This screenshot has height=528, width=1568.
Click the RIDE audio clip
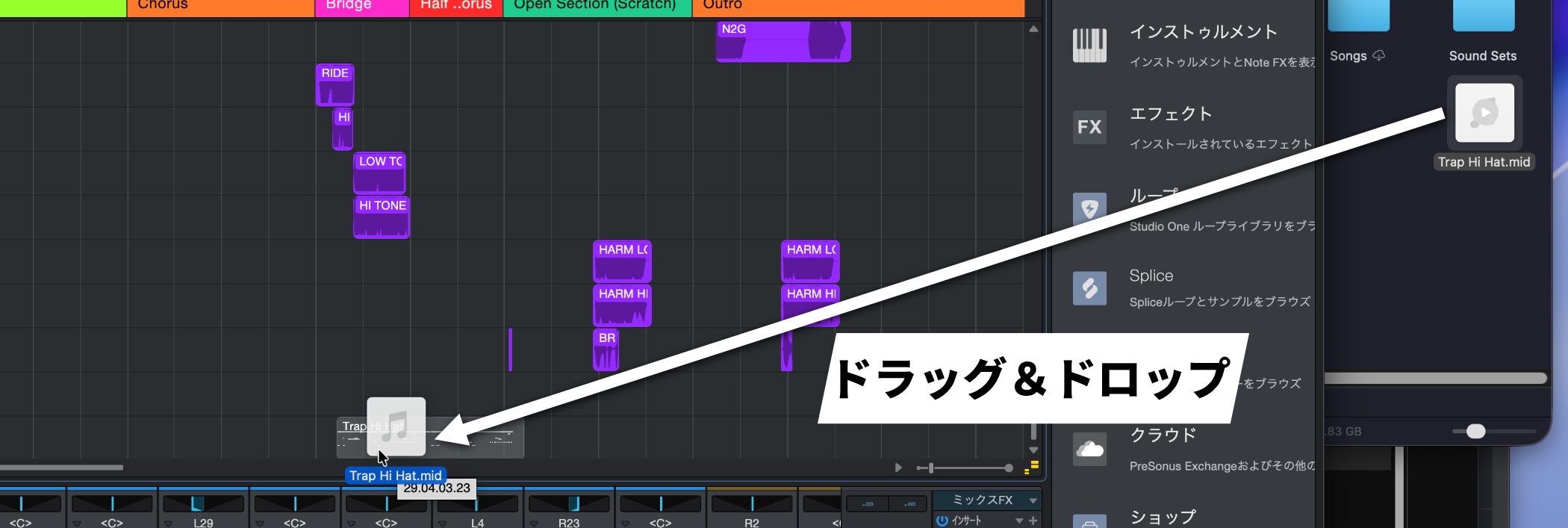click(x=335, y=85)
